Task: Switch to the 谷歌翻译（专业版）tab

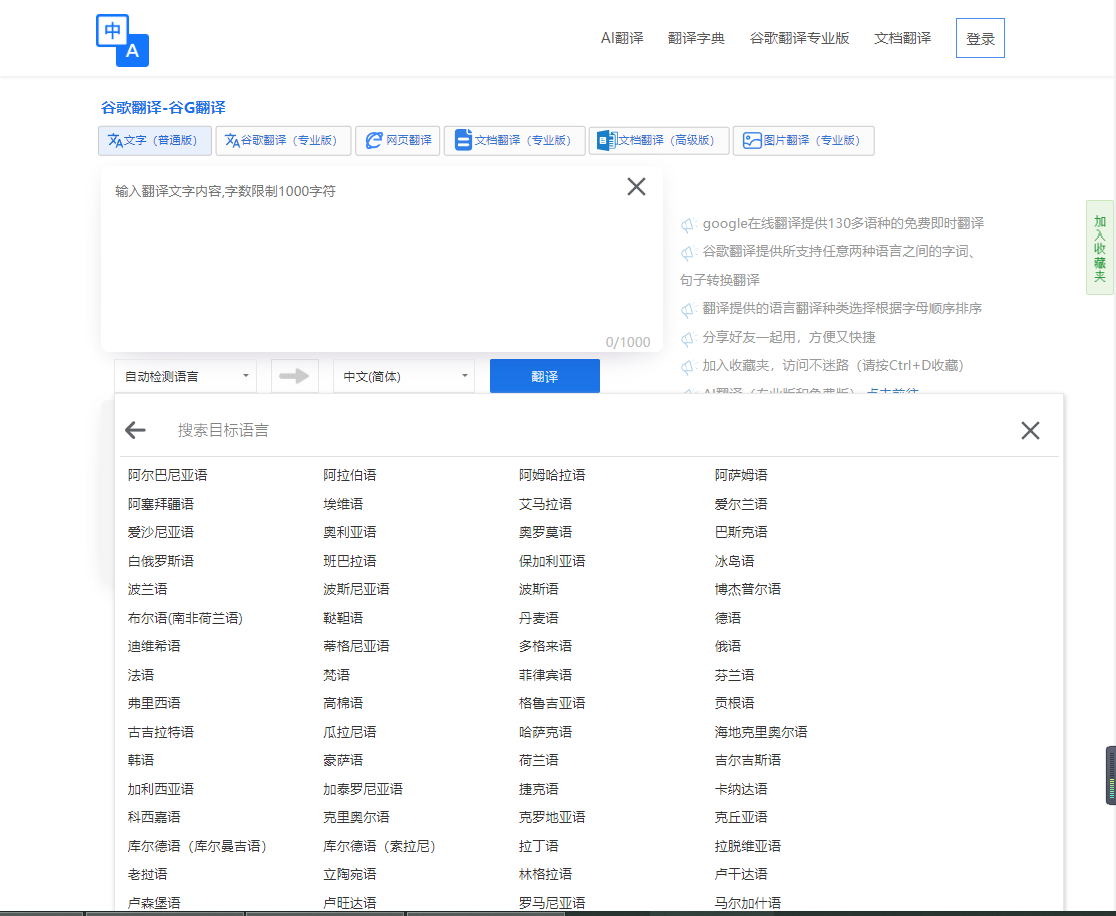Action: (283, 140)
